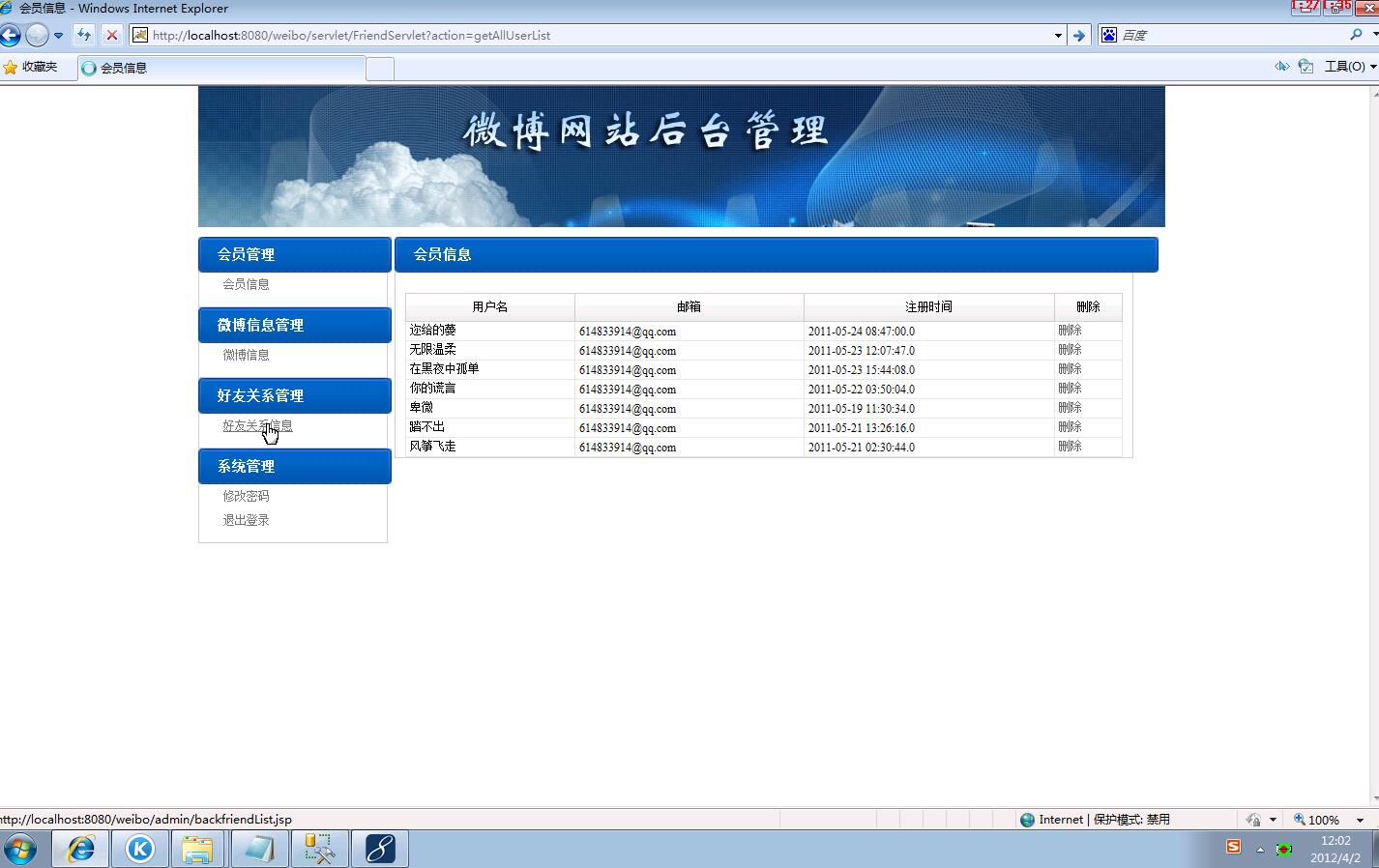Click the Sogou input S tray icon
The width and height of the screenshot is (1379, 868).
(x=1233, y=847)
